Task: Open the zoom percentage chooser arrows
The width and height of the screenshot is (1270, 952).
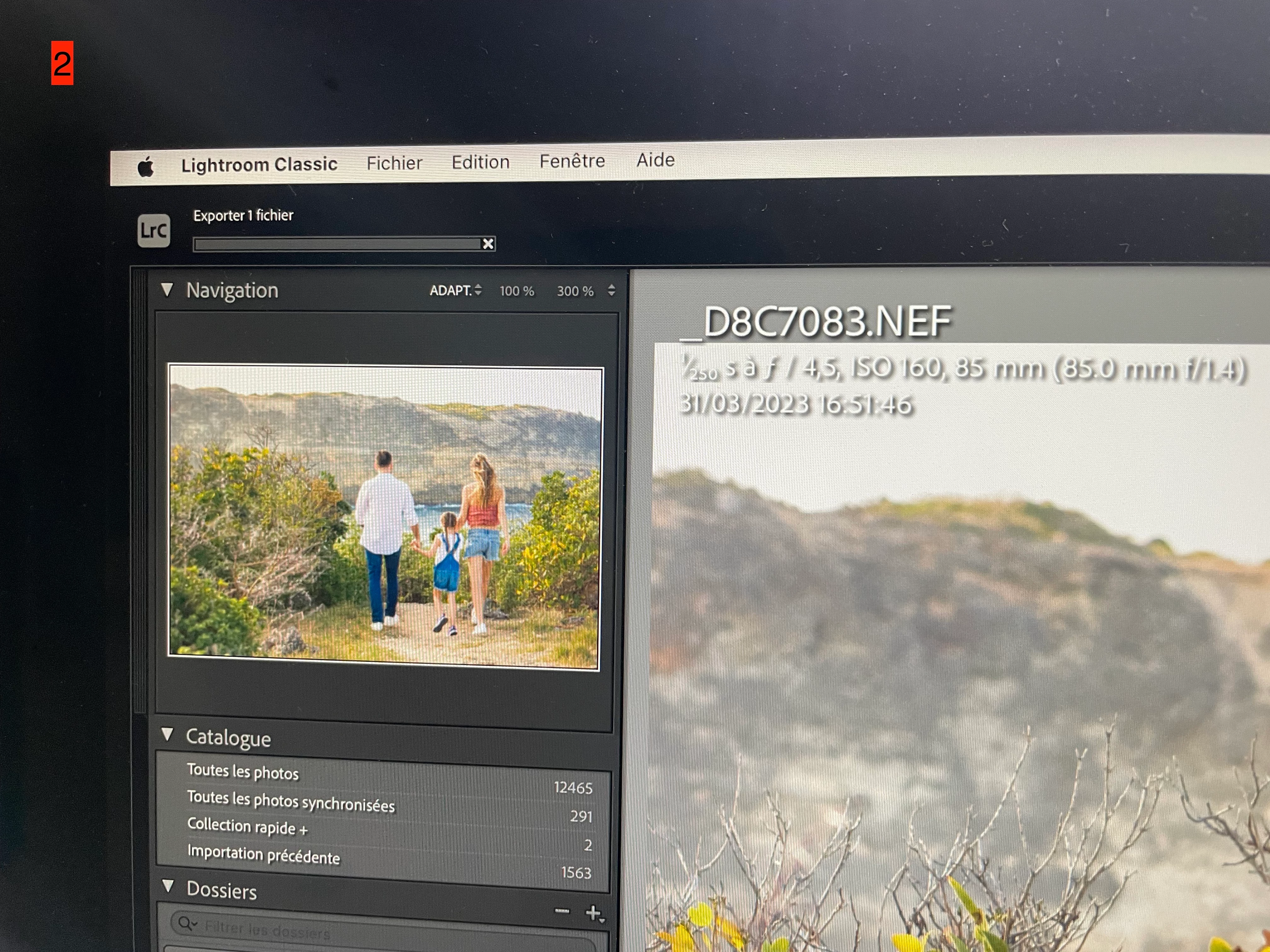Action: (x=611, y=290)
